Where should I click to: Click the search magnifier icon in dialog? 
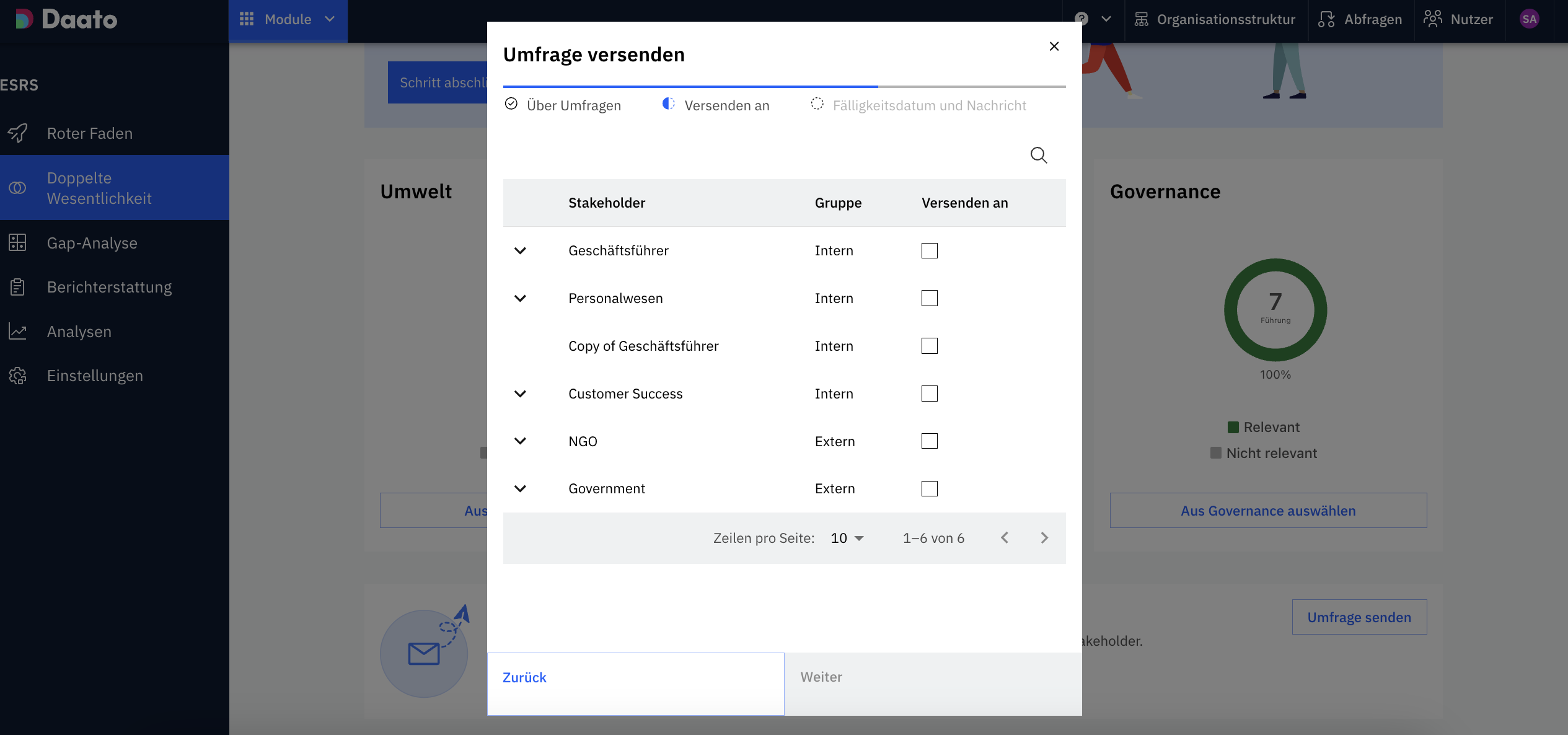1039,155
